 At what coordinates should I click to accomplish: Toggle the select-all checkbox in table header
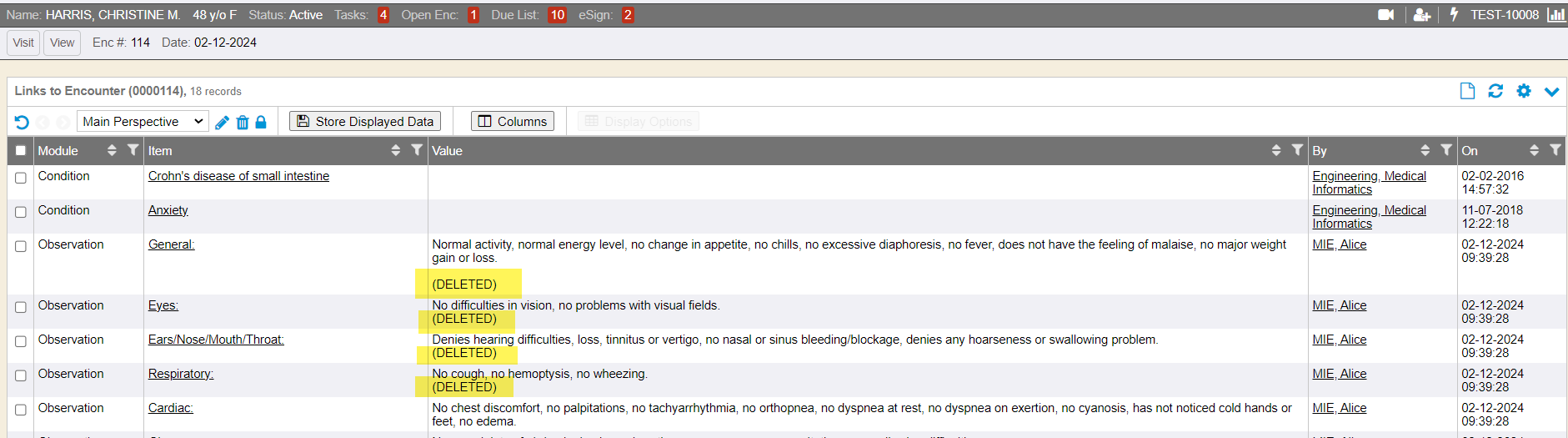21,151
